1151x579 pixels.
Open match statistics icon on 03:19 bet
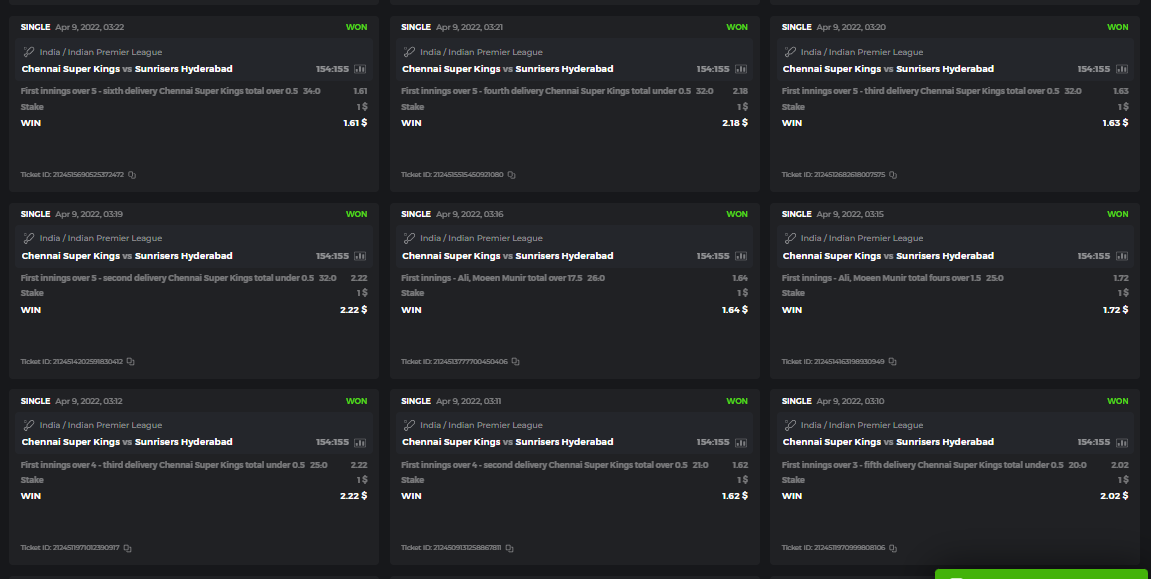[x=361, y=256]
